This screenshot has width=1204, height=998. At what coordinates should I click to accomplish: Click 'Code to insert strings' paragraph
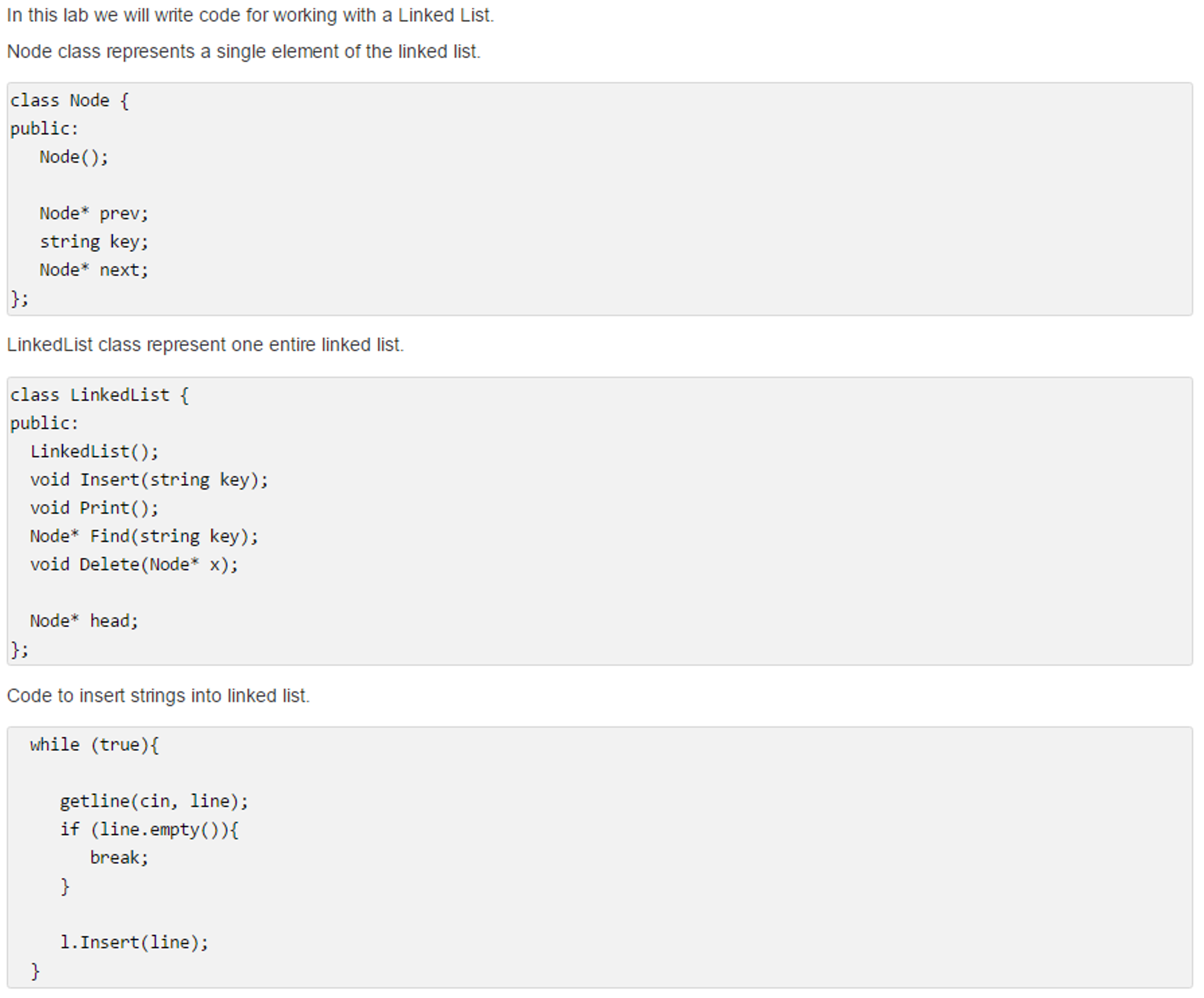pos(158,696)
